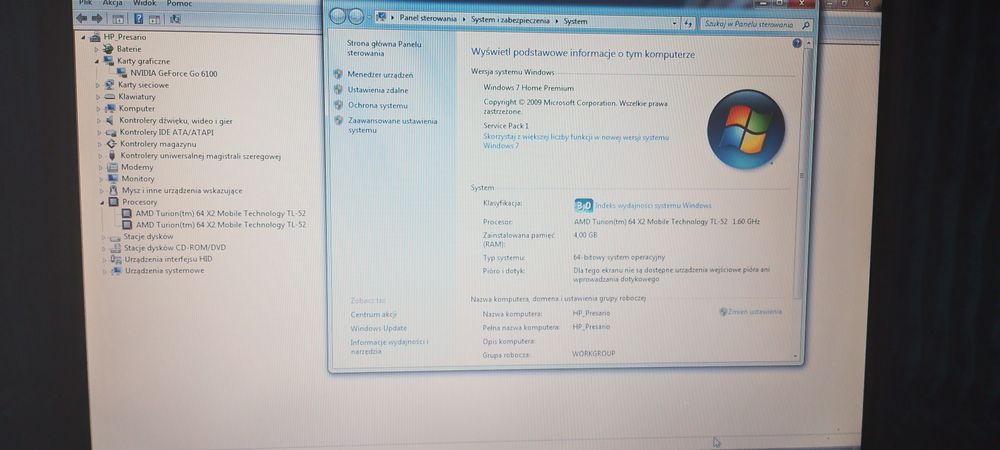Open the Plik menu
Screen dimensions: 1000x450
(85, 3)
